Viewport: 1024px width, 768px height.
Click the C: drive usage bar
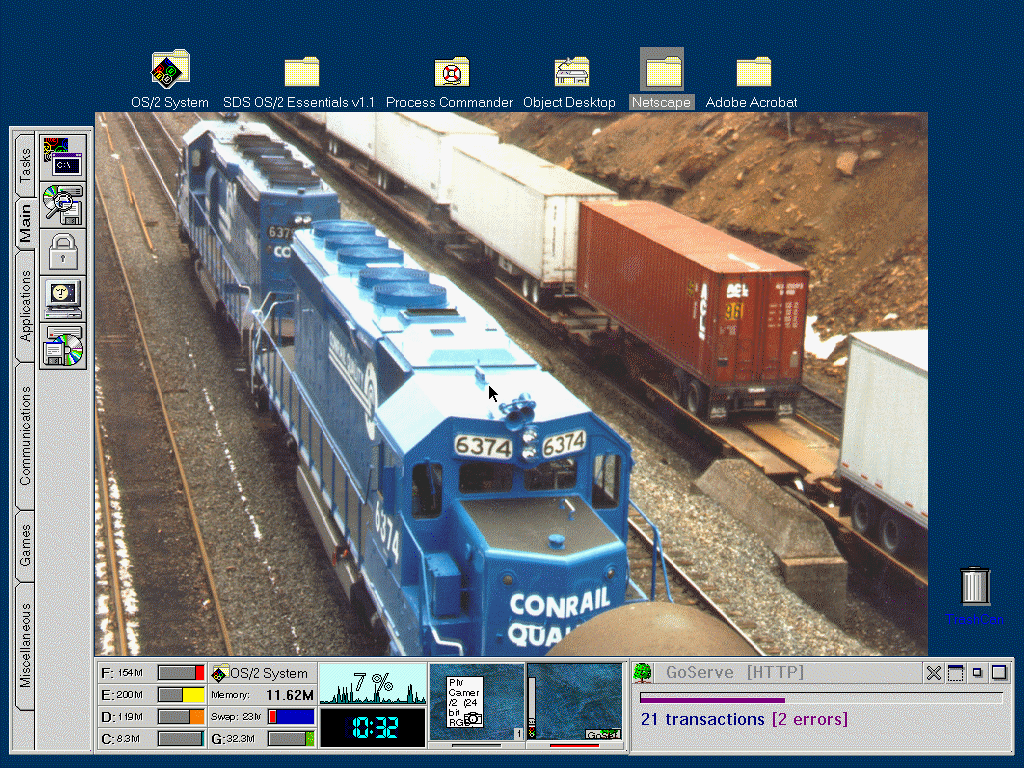(181, 739)
